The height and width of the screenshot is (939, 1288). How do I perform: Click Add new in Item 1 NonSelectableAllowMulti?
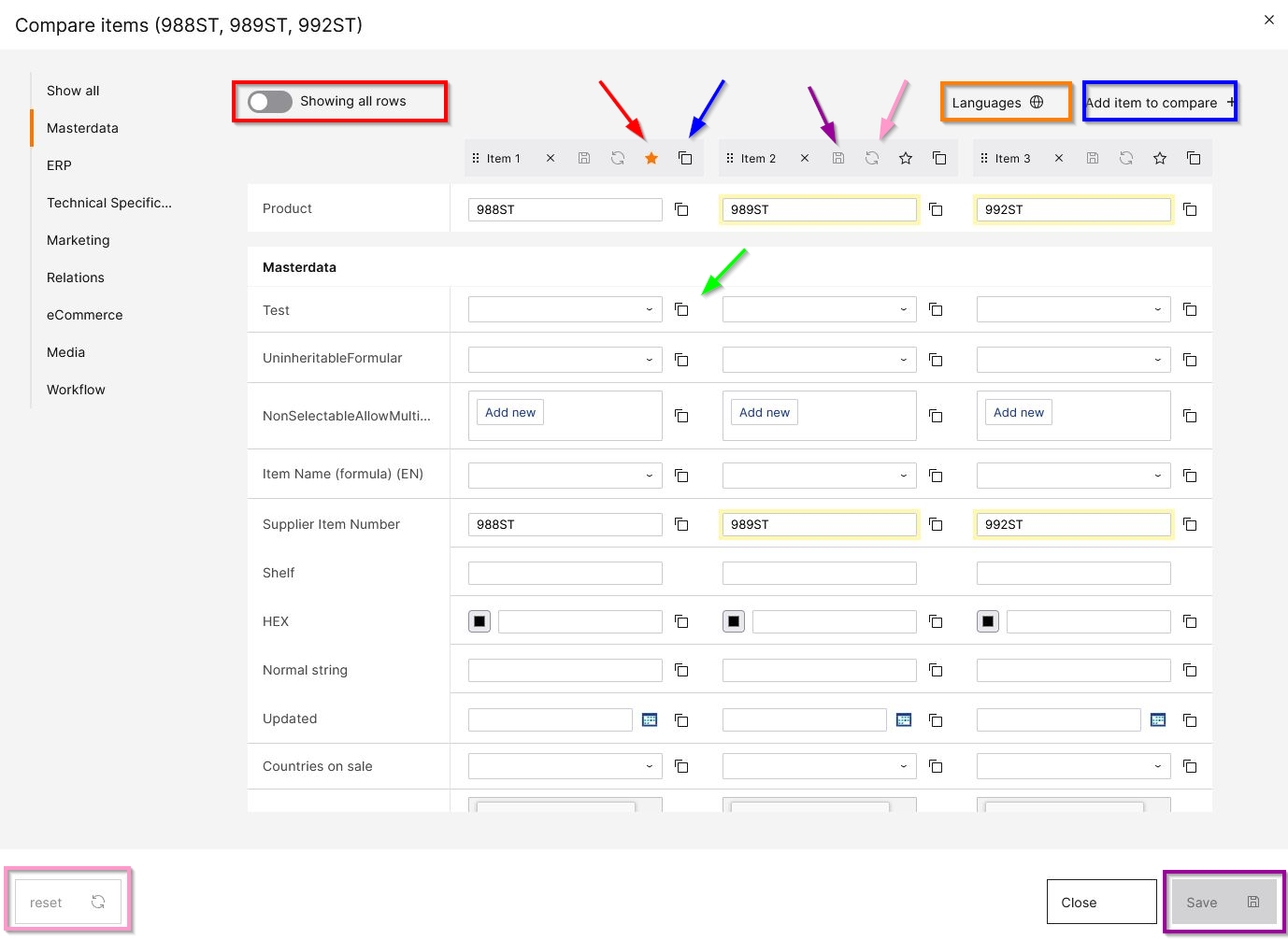510,412
